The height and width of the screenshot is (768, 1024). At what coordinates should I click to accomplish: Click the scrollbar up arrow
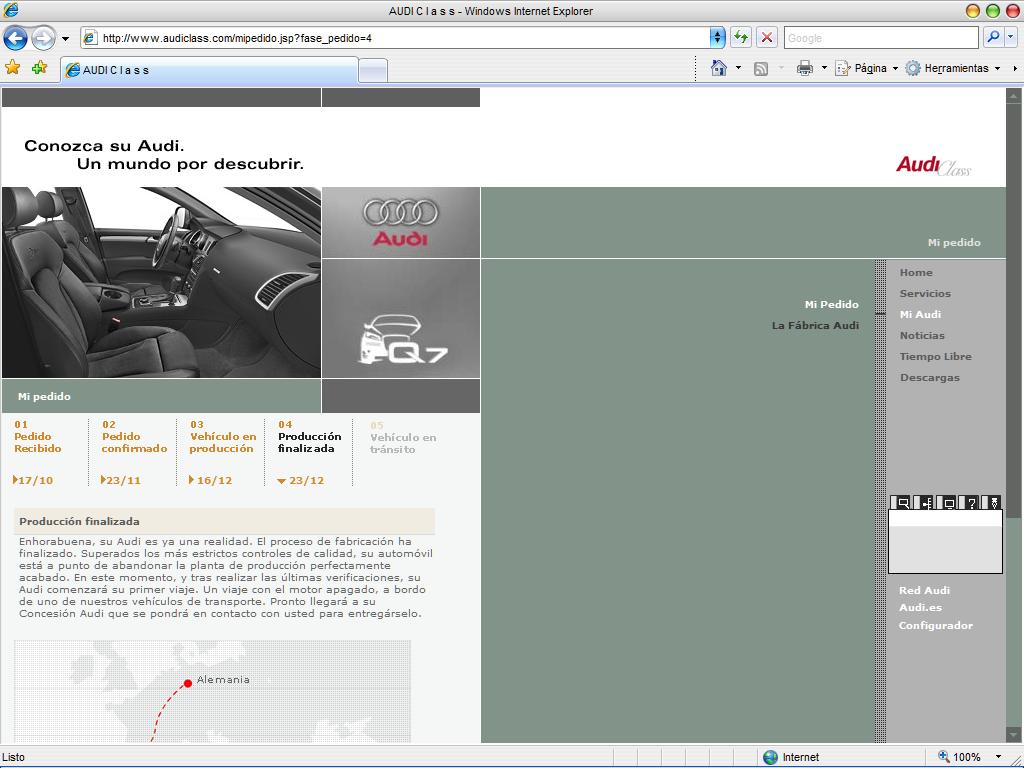pos(1013,96)
